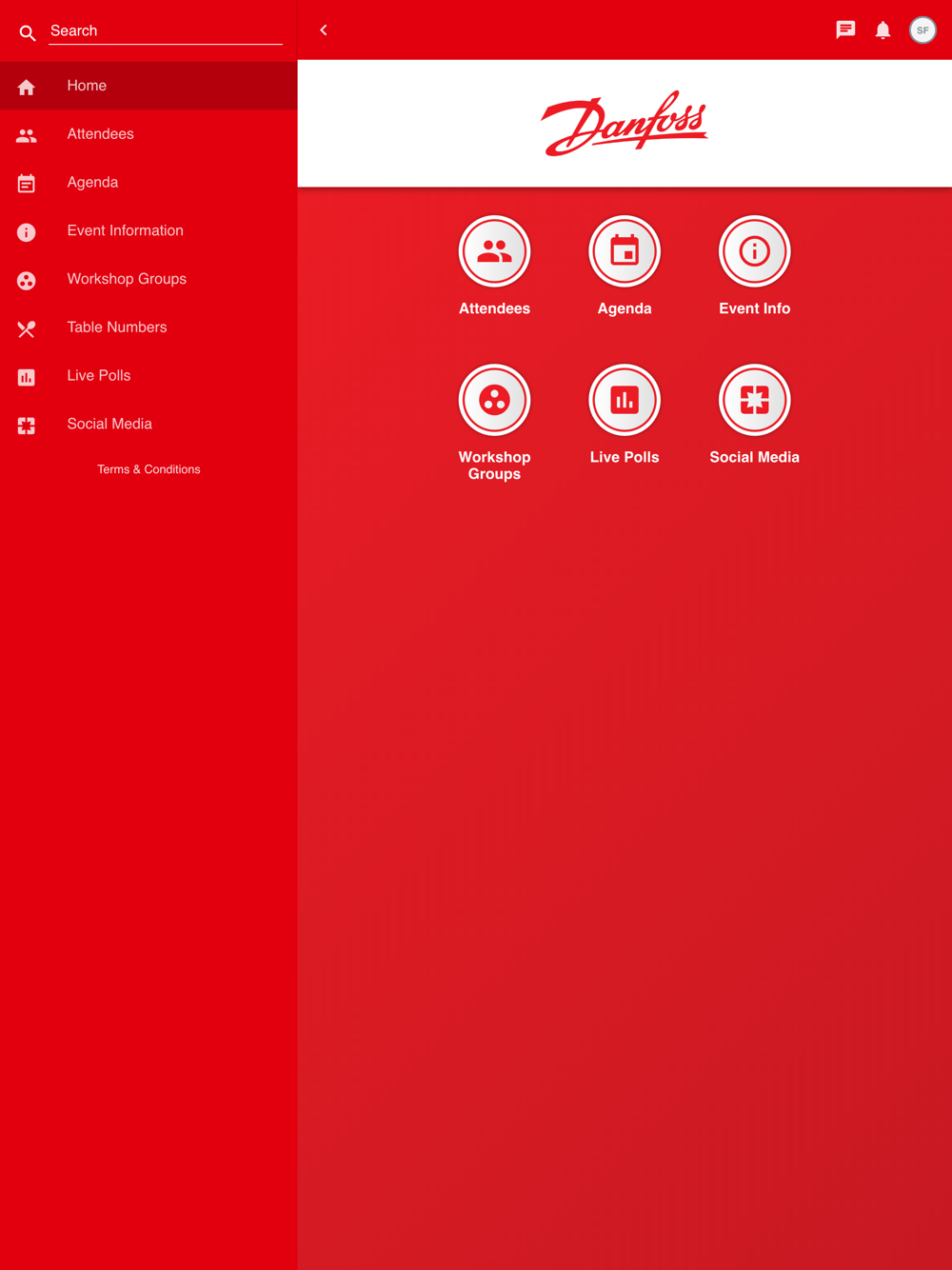Open the Live Polls circle icon on grid
This screenshot has width=952, height=1270.
click(x=625, y=401)
